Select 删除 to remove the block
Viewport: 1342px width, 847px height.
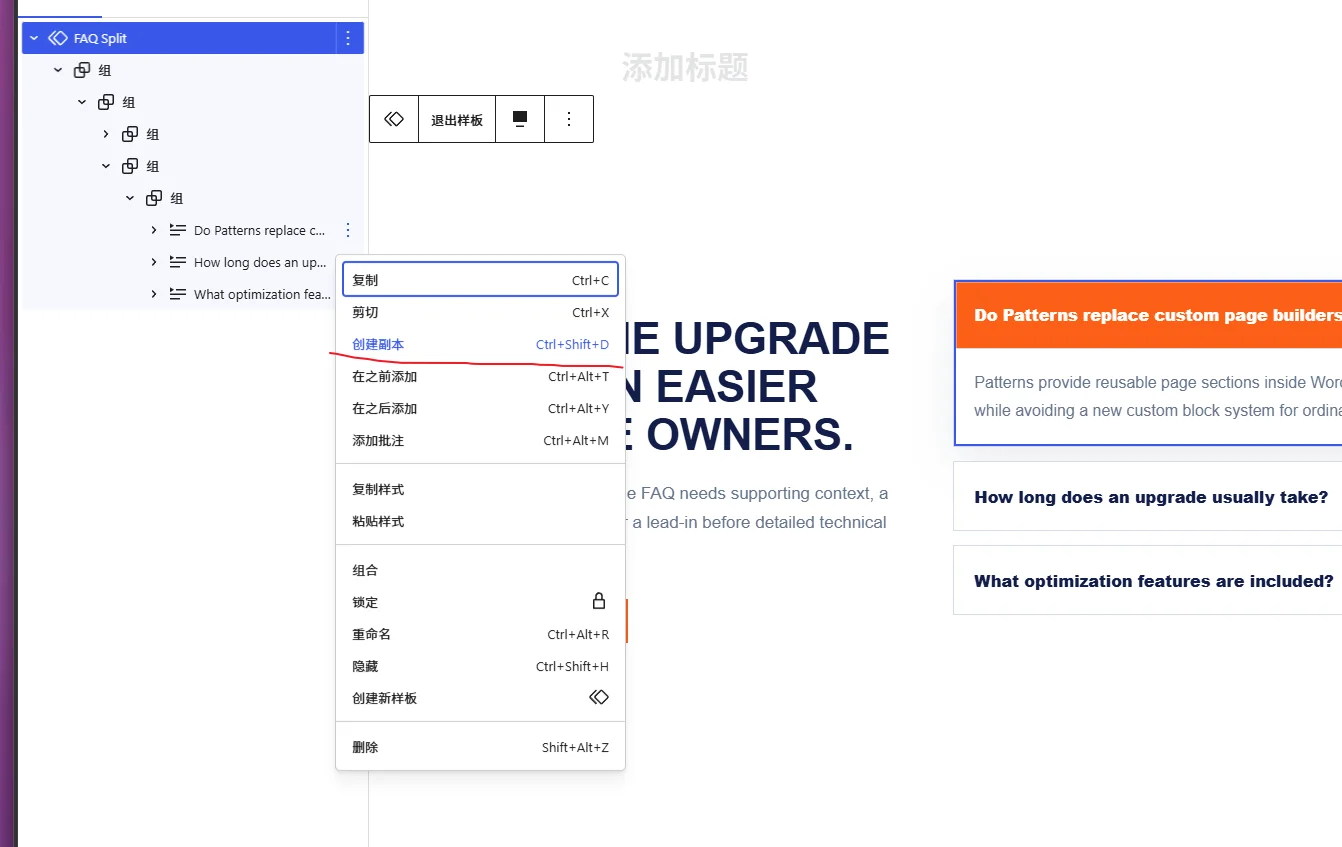[480, 747]
